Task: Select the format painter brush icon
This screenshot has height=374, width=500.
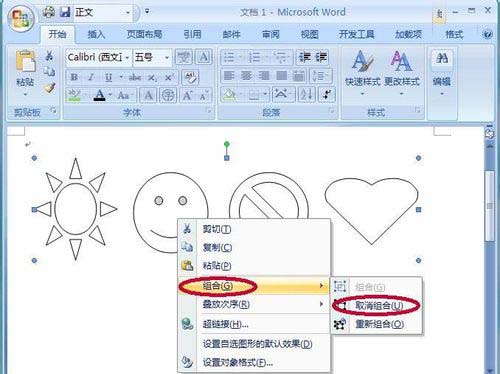Action: [49, 88]
